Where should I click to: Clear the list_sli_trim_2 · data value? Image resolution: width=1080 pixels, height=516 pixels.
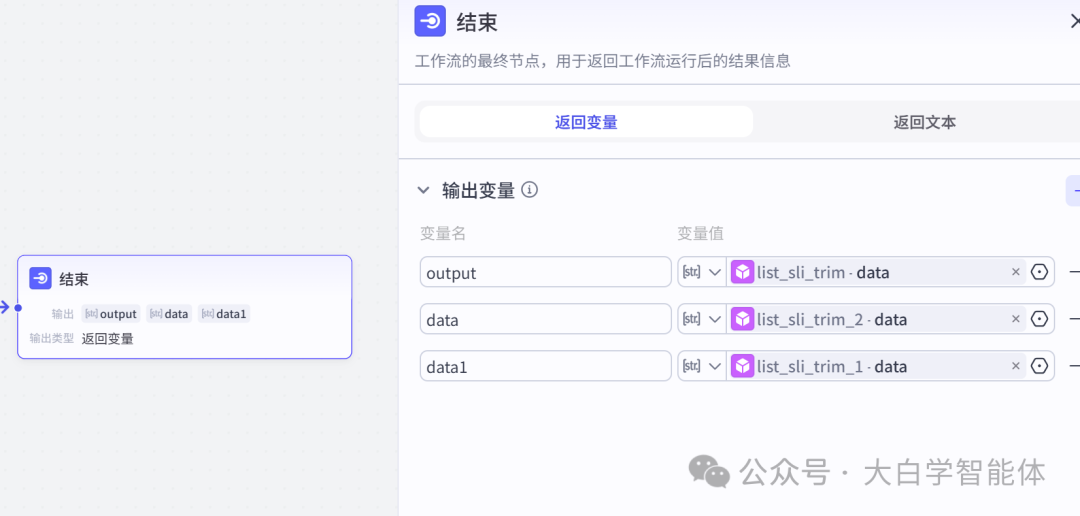[x=1015, y=319]
